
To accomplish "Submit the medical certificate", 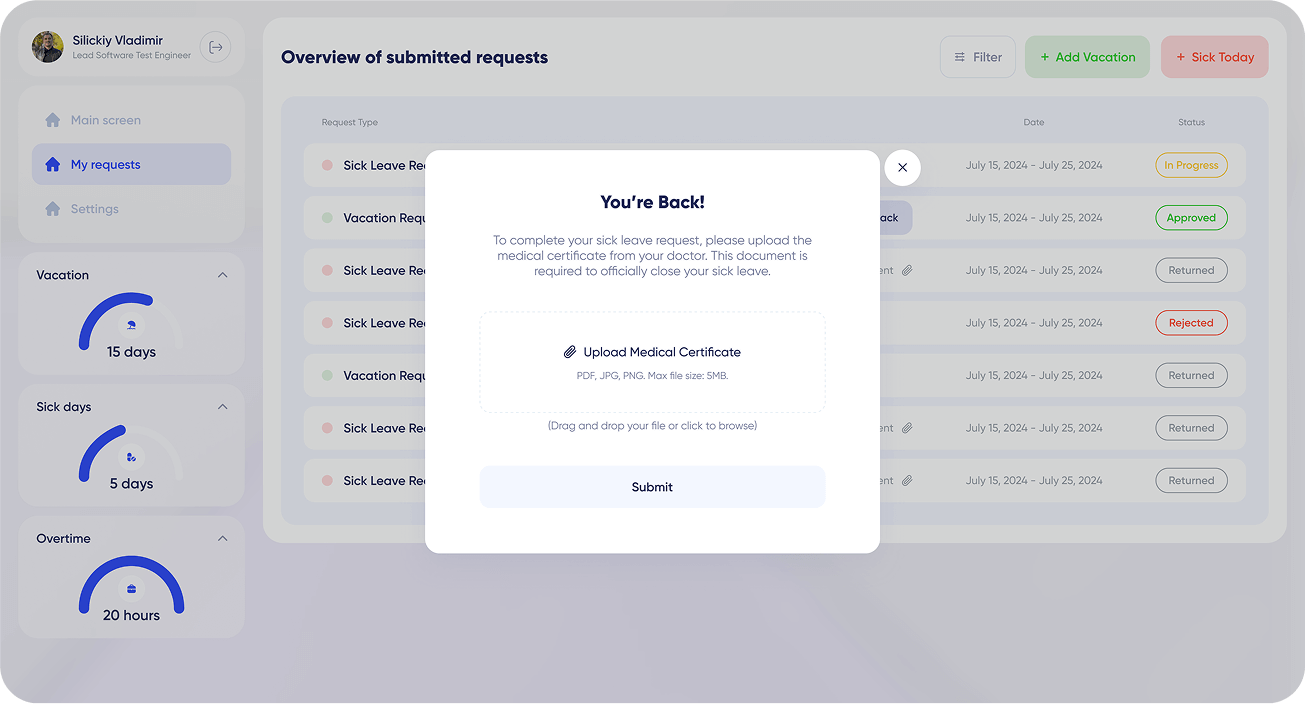I will pyautogui.click(x=652, y=487).
